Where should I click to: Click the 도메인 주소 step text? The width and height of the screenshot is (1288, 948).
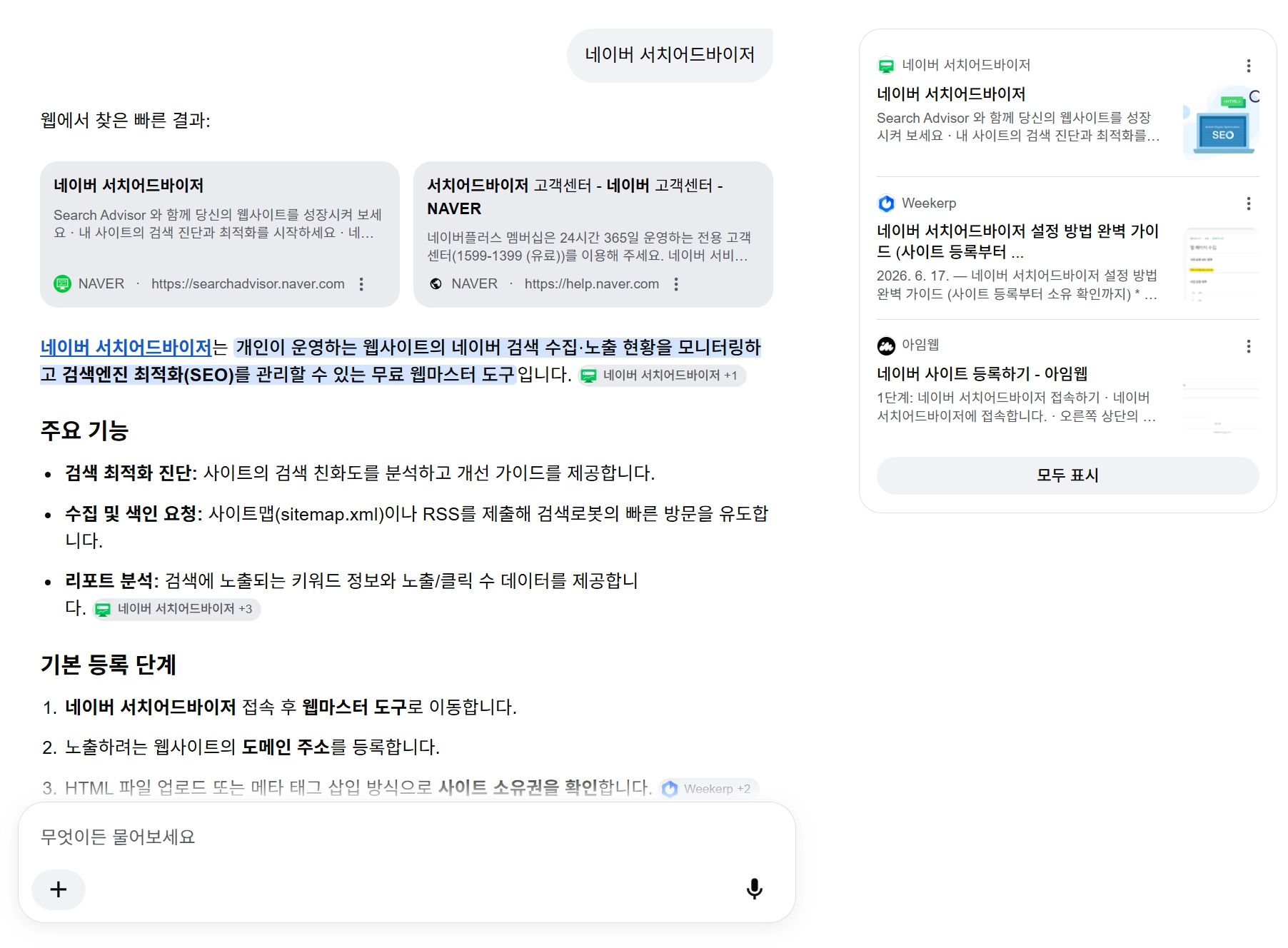pyautogui.click(x=286, y=747)
